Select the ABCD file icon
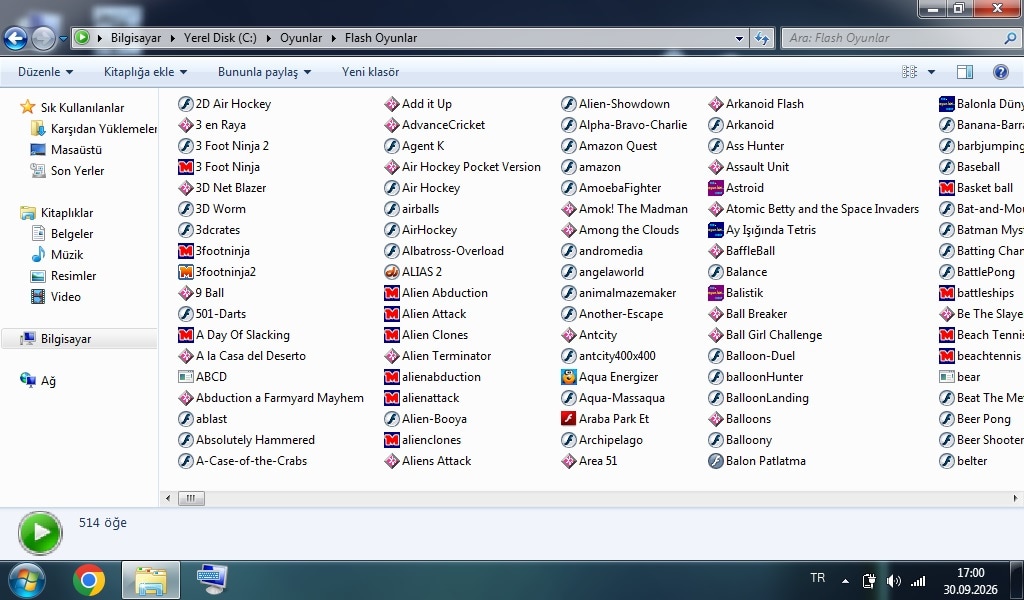Viewport: 1024px width, 600px height. (x=185, y=377)
